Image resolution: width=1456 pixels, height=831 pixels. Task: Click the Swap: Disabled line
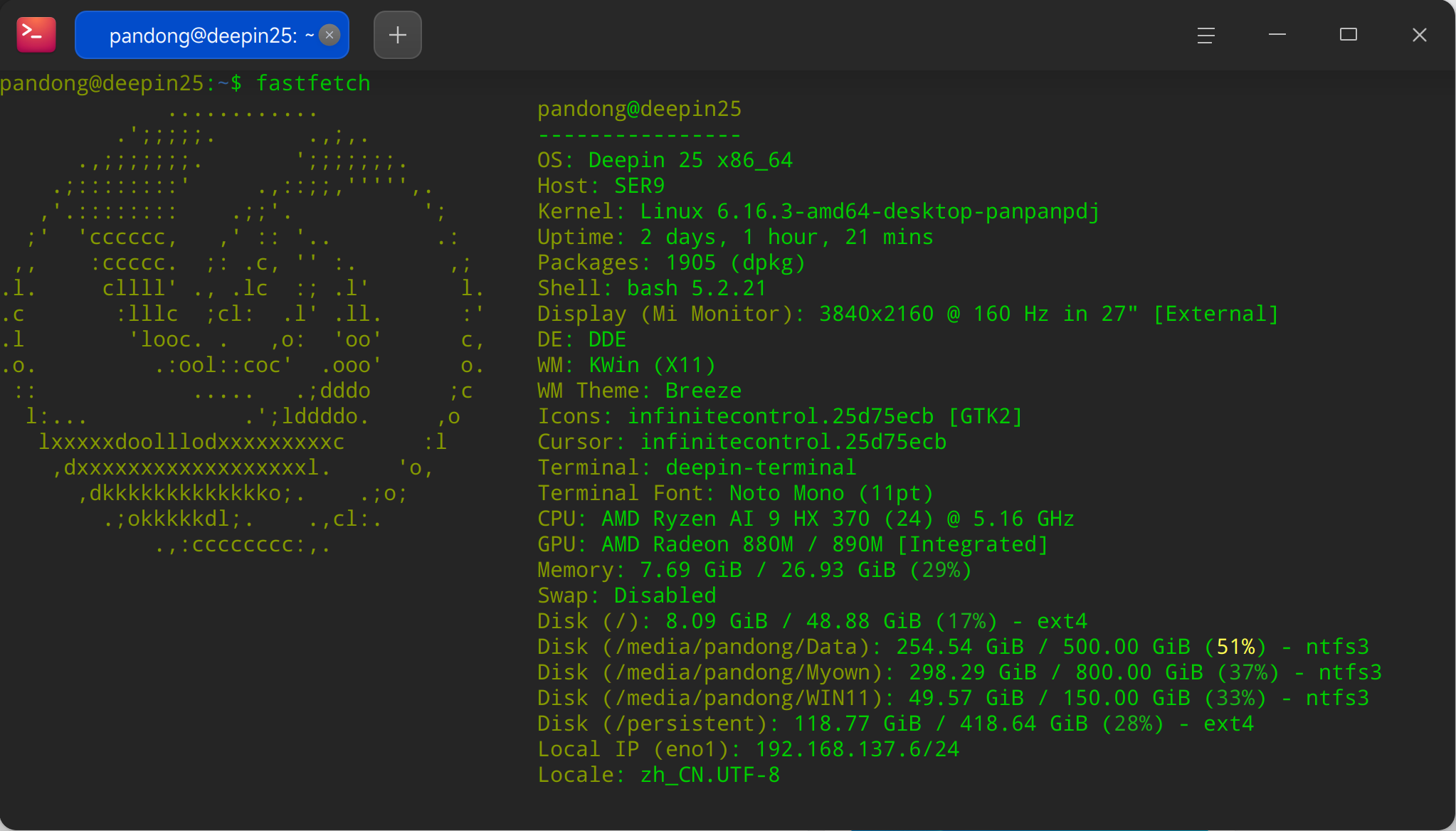626,596
